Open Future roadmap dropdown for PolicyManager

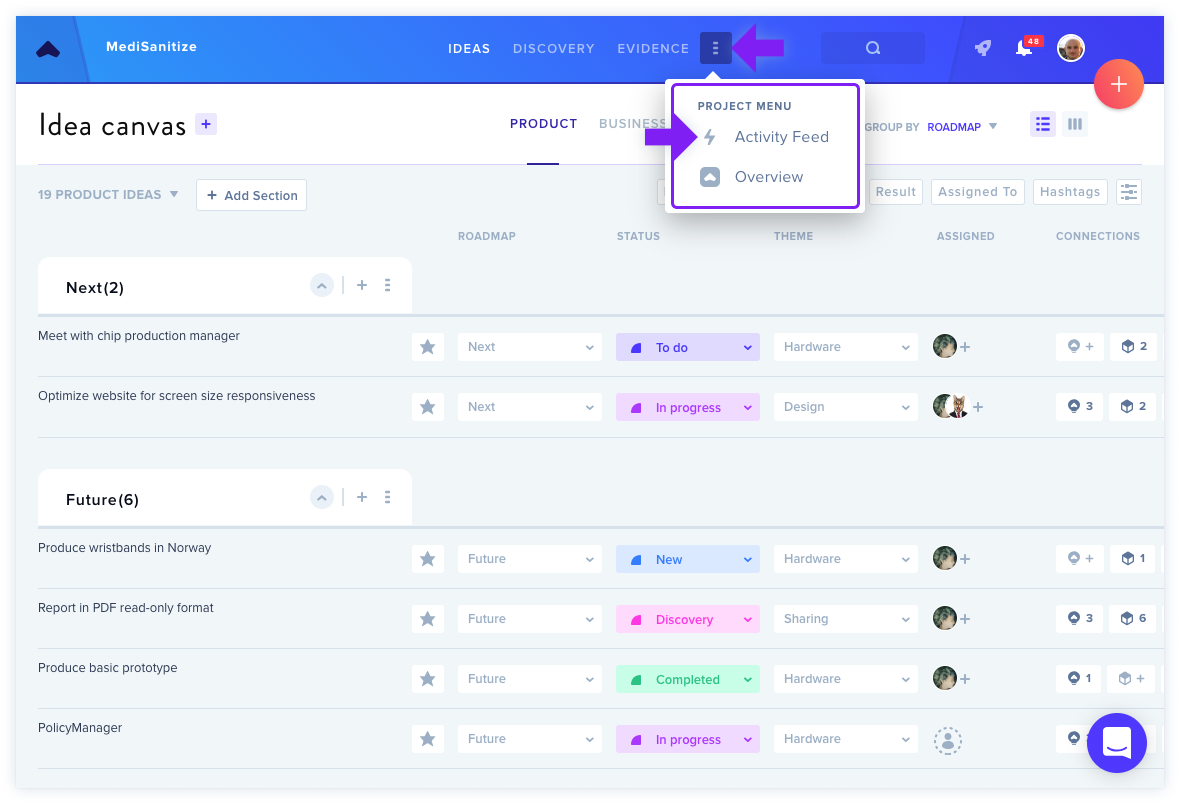tap(530, 739)
